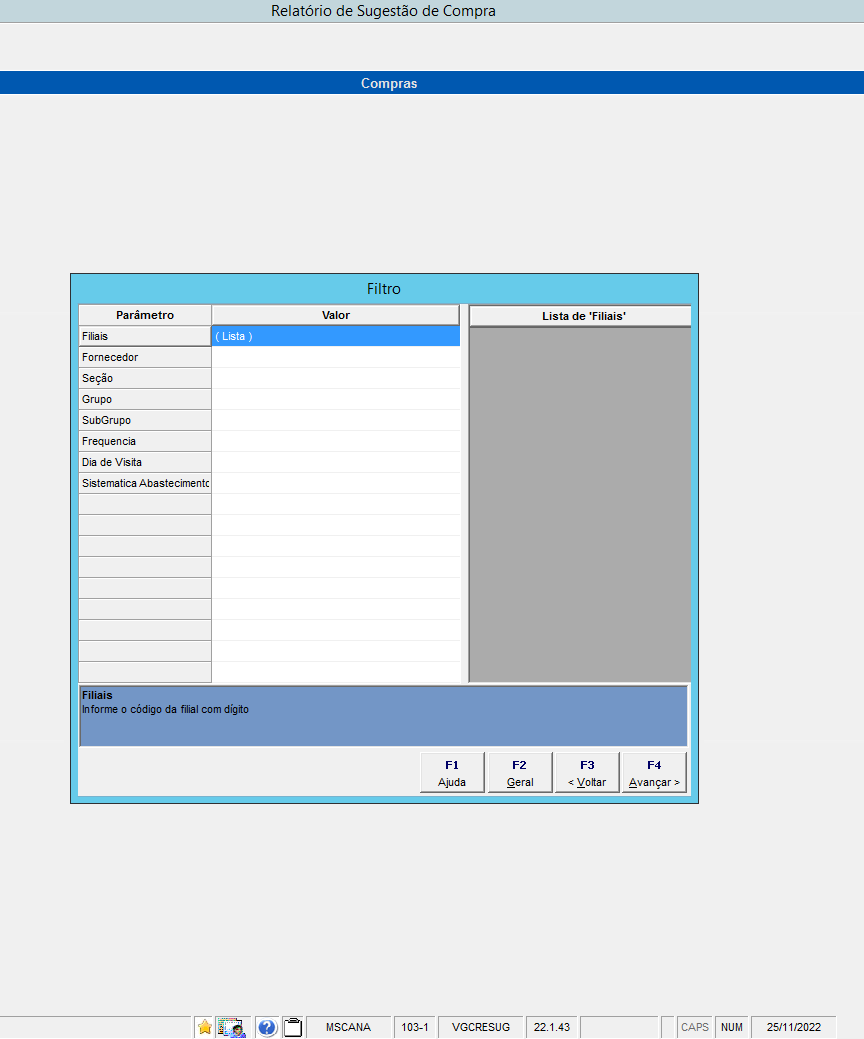Click the Frequencia value field
This screenshot has width=864, height=1039.
coord(336,441)
